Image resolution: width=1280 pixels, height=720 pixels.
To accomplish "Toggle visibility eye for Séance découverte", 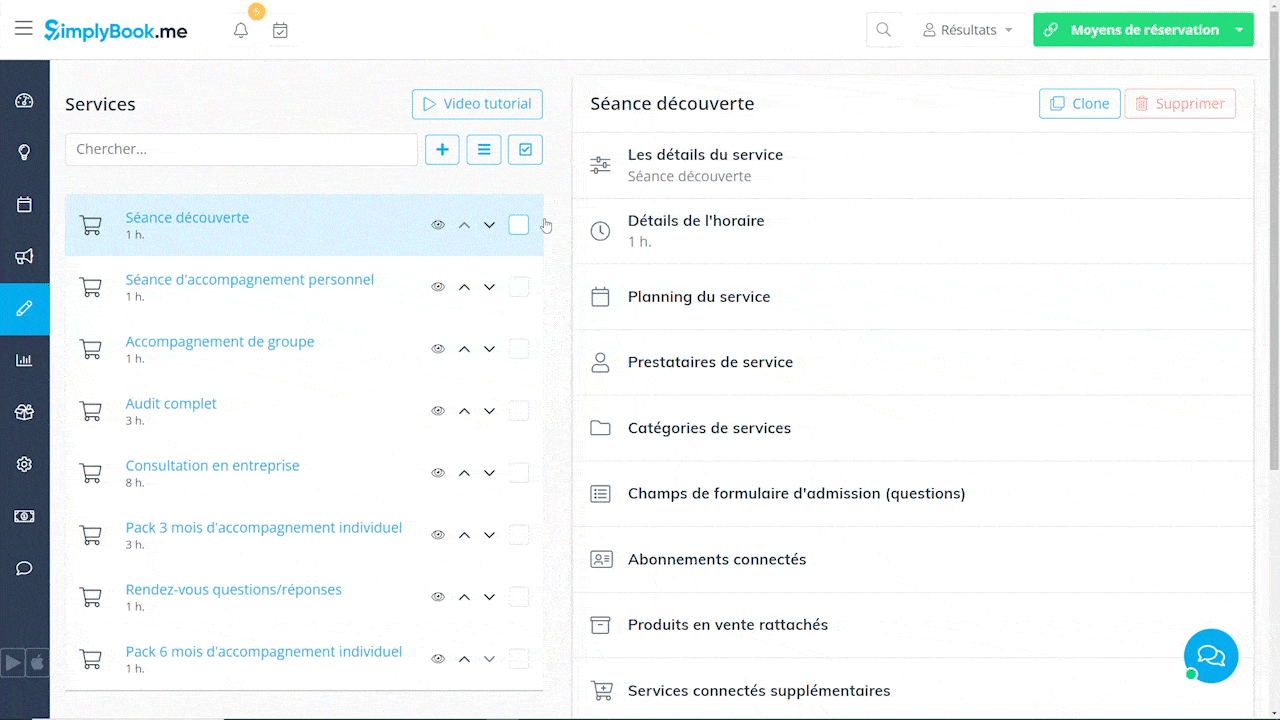I will pos(438,225).
